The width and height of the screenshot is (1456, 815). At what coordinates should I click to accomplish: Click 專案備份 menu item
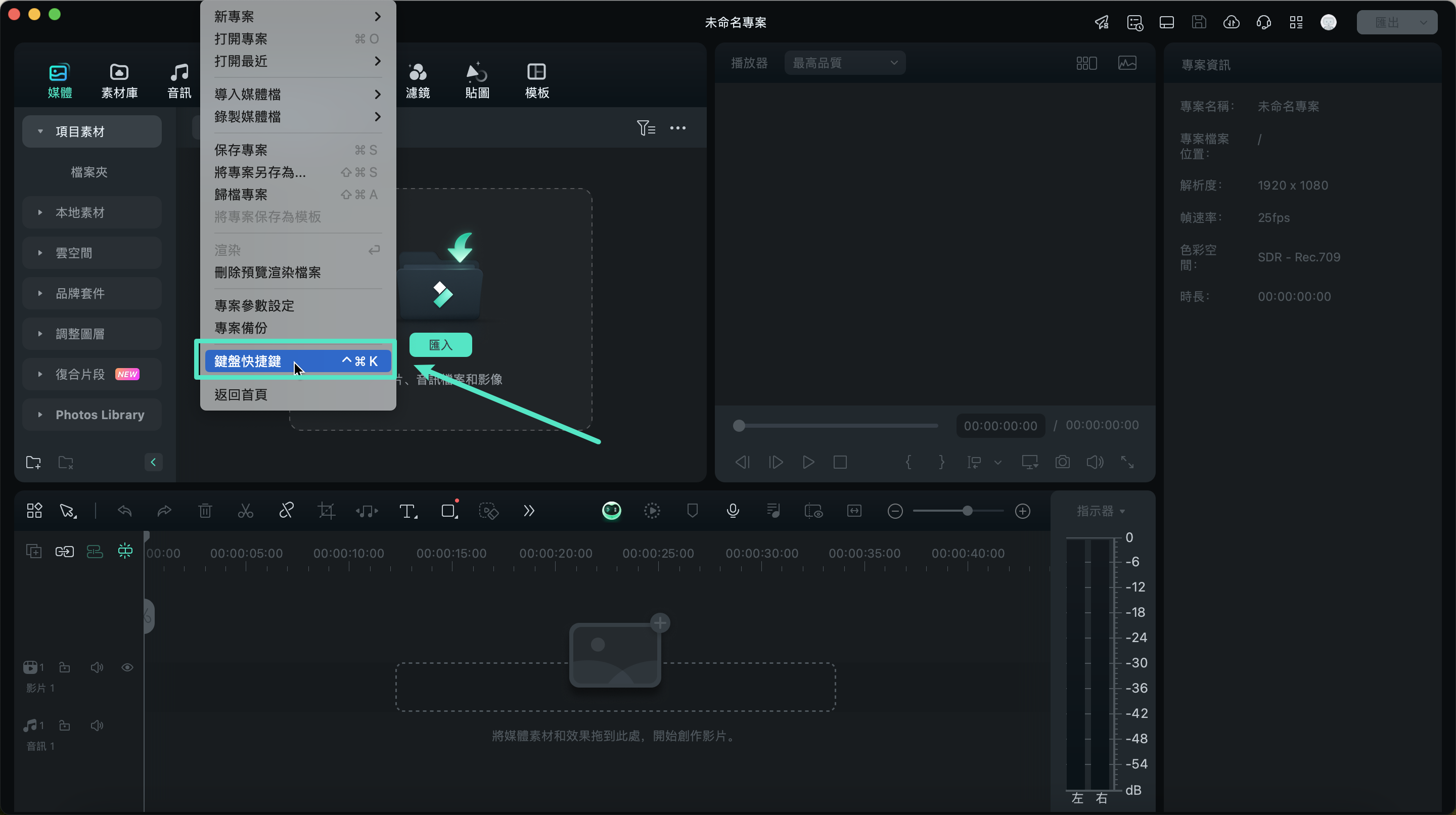tap(297, 328)
